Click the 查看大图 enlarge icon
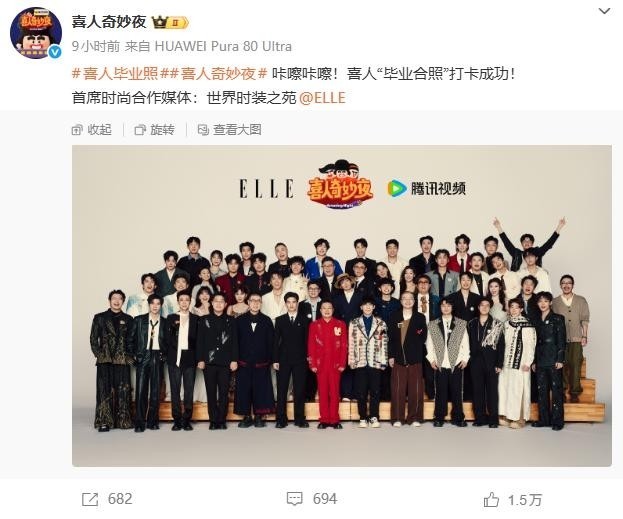 (203, 130)
